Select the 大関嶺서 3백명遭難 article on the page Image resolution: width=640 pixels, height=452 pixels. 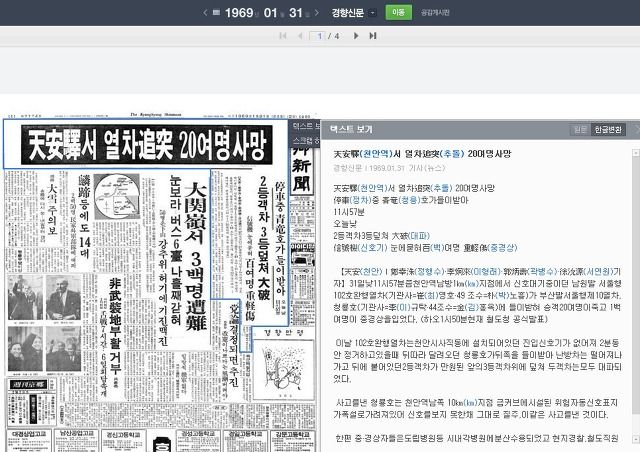[x=196, y=256]
